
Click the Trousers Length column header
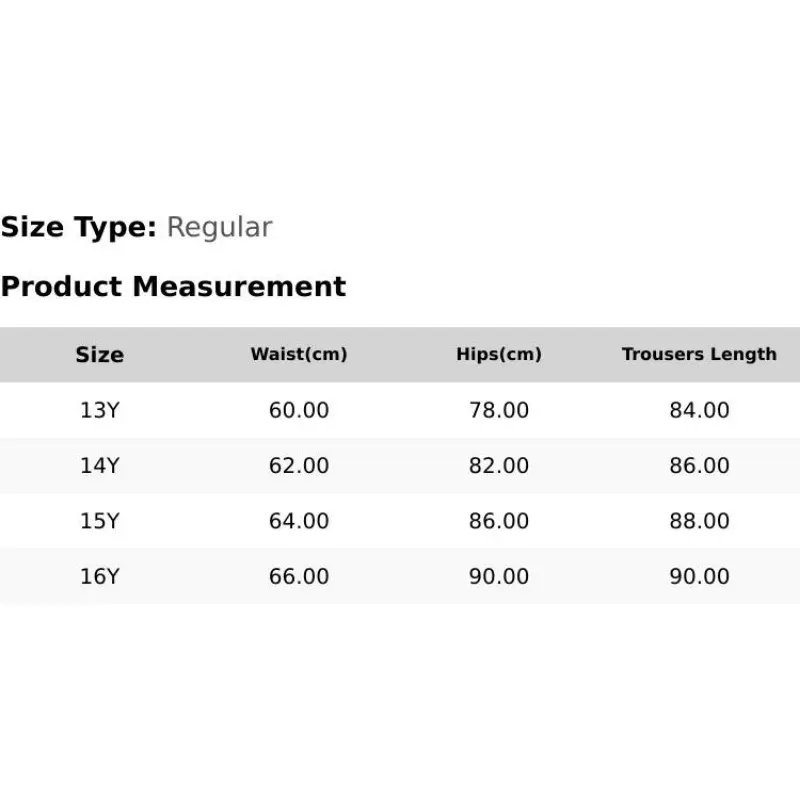(699, 354)
